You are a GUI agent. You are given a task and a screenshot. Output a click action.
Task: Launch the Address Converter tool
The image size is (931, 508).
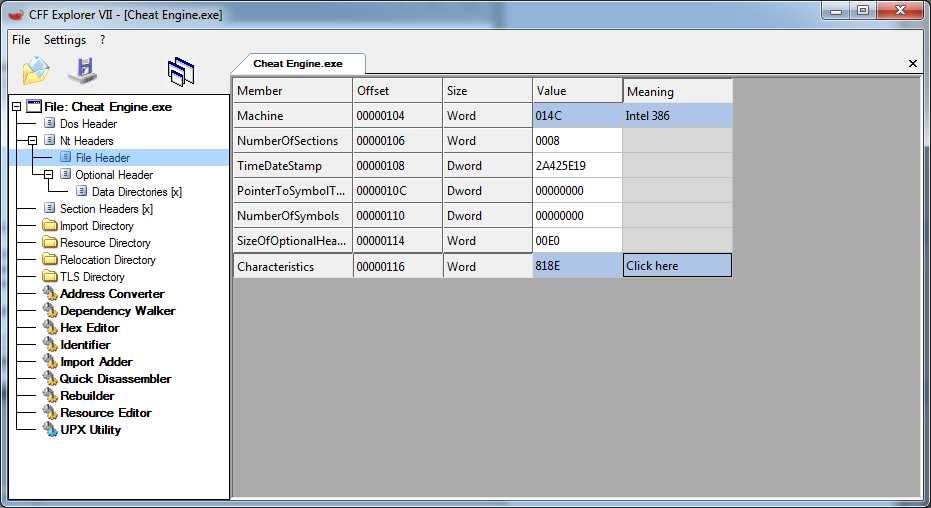coord(112,294)
